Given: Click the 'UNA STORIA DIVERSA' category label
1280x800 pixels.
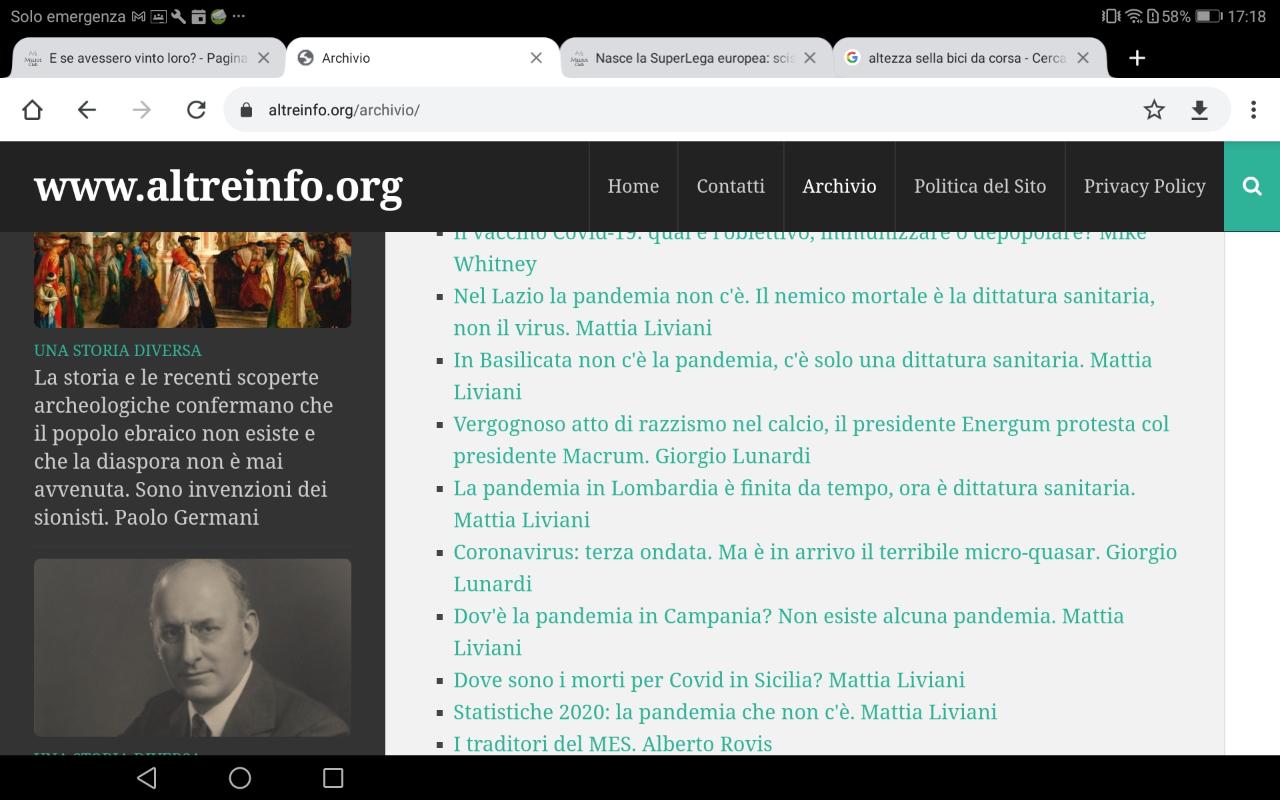Looking at the screenshot, I should coord(118,350).
